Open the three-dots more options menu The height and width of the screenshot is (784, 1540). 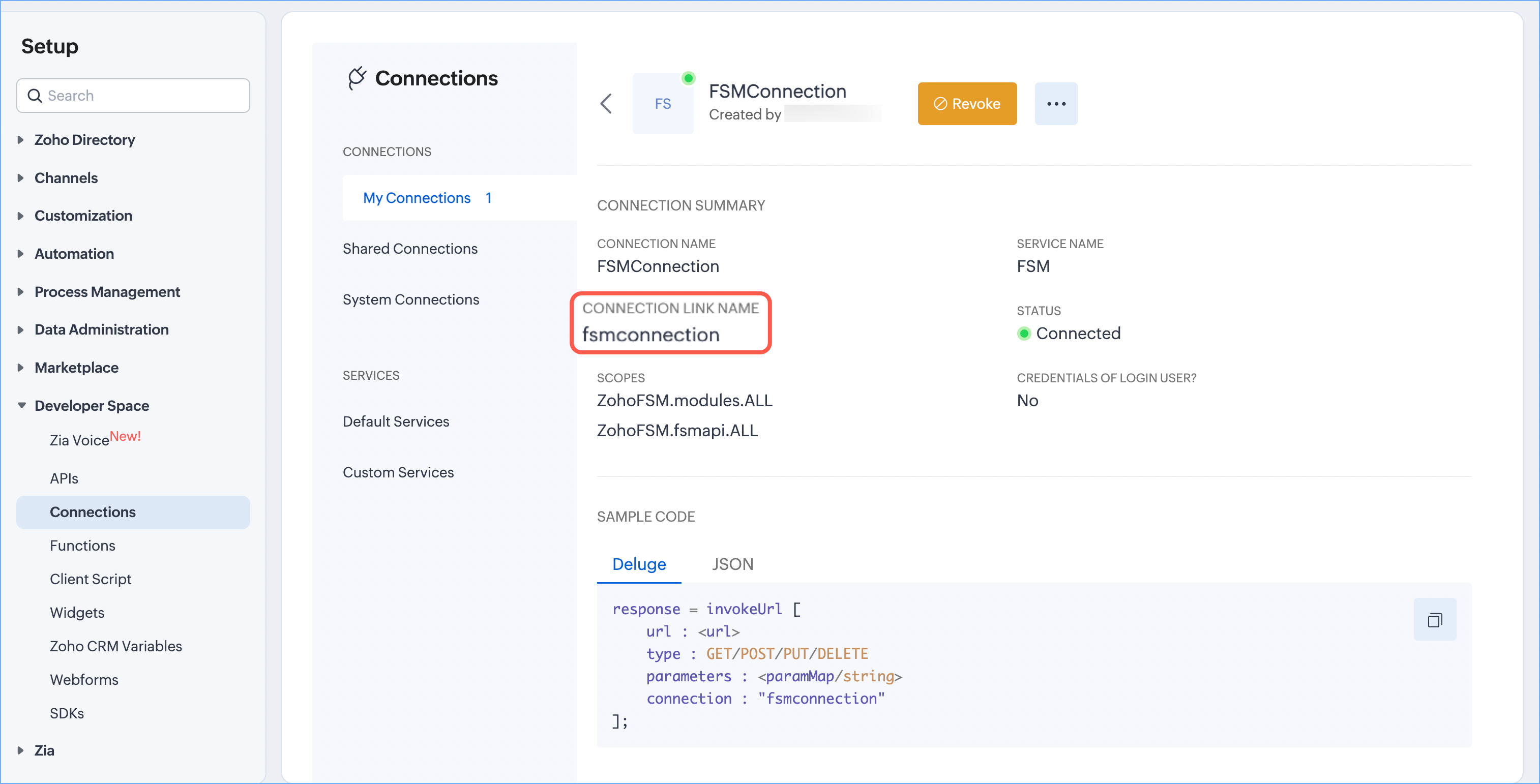point(1056,103)
